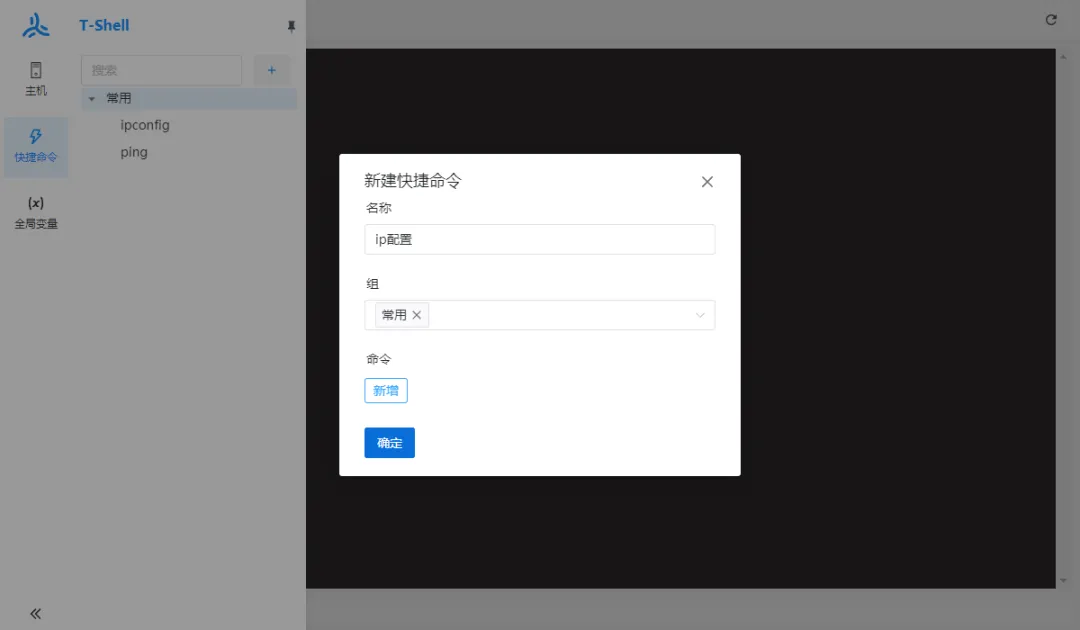Close the 新建快捷命令 dialog
The image size is (1080, 630).
tap(707, 182)
